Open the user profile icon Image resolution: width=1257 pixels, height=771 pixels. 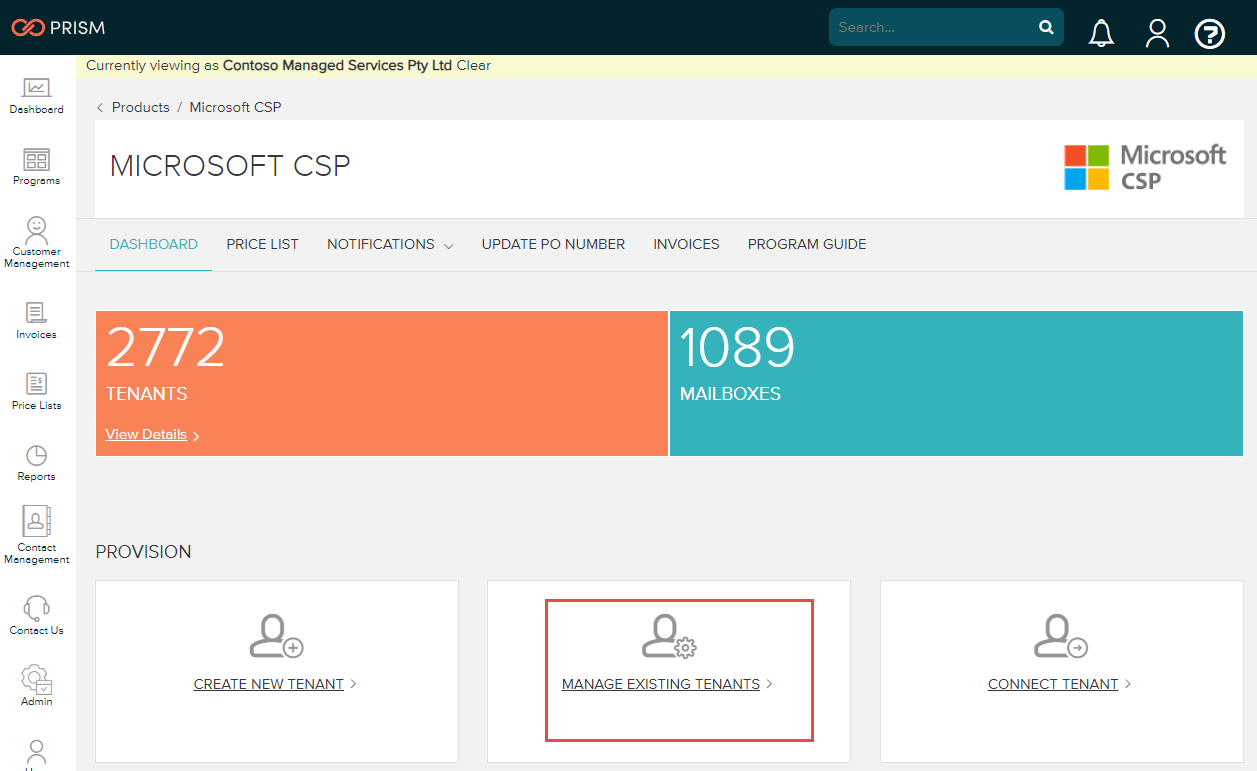click(1157, 32)
